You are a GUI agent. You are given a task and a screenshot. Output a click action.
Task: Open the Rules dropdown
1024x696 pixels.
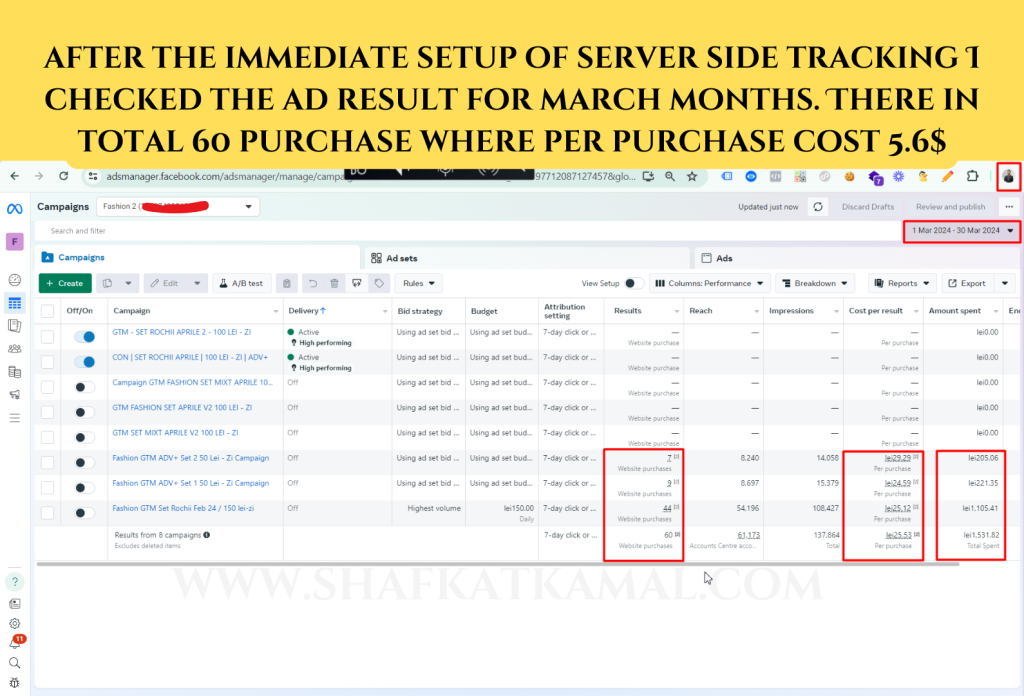pyautogui.click(x=419, y=283)
